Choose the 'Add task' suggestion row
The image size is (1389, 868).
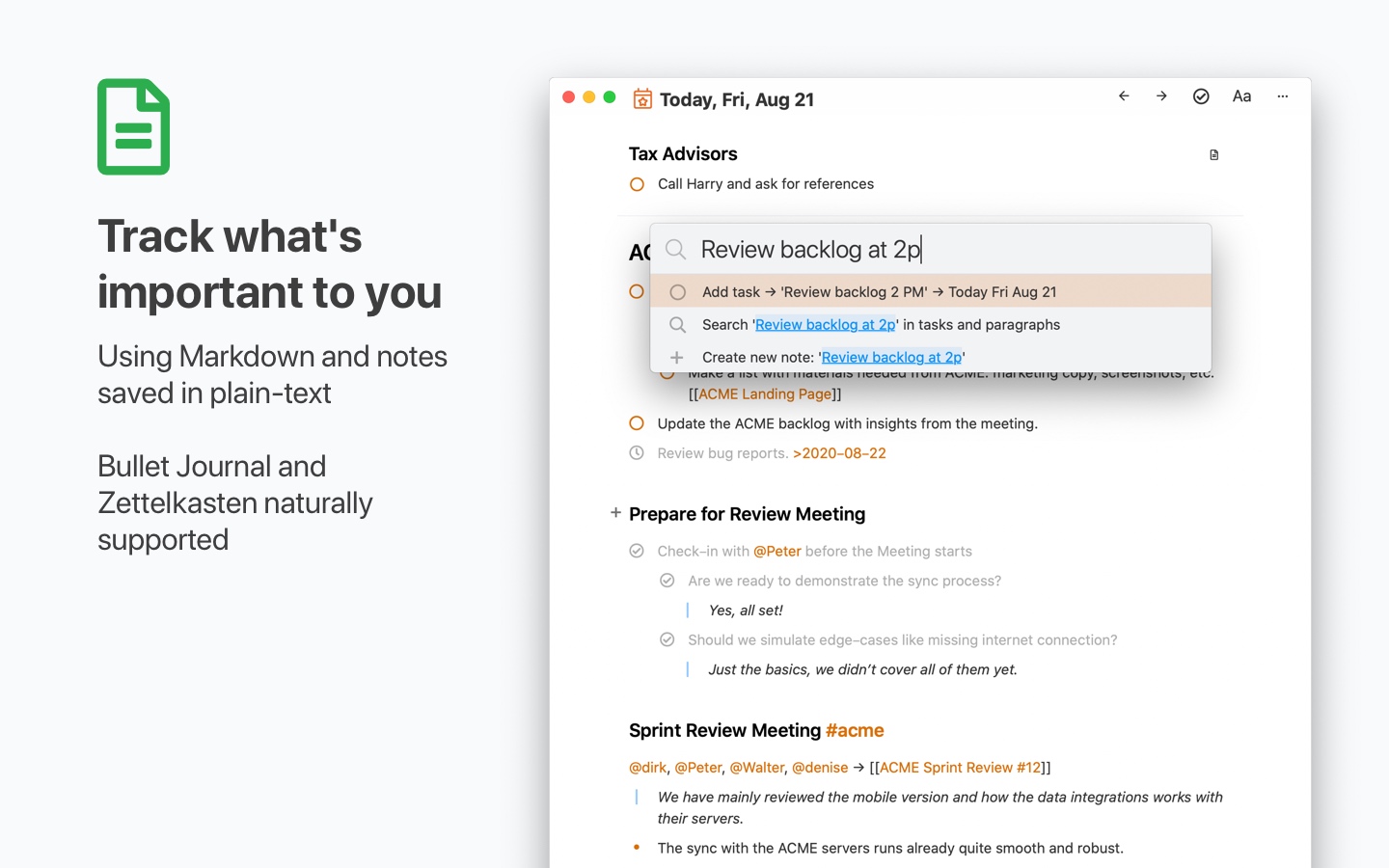(880, 291)
